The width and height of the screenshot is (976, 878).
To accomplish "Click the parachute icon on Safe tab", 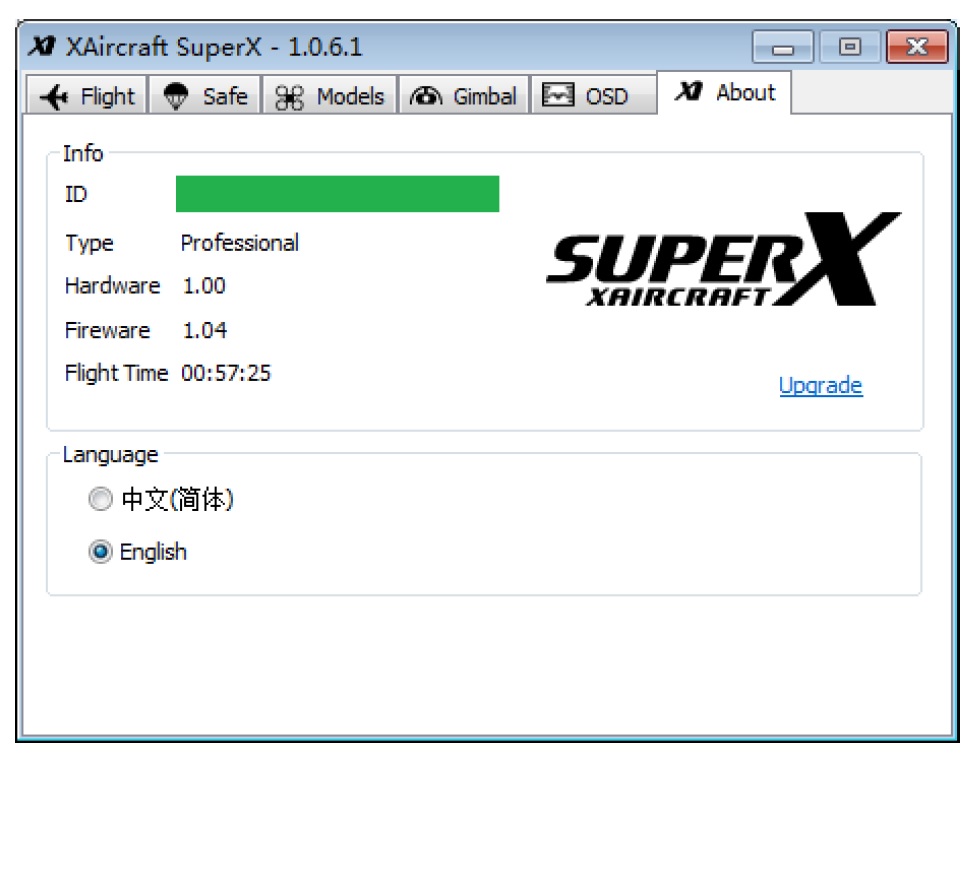I will pyautogui.click(x=176, y=97).
